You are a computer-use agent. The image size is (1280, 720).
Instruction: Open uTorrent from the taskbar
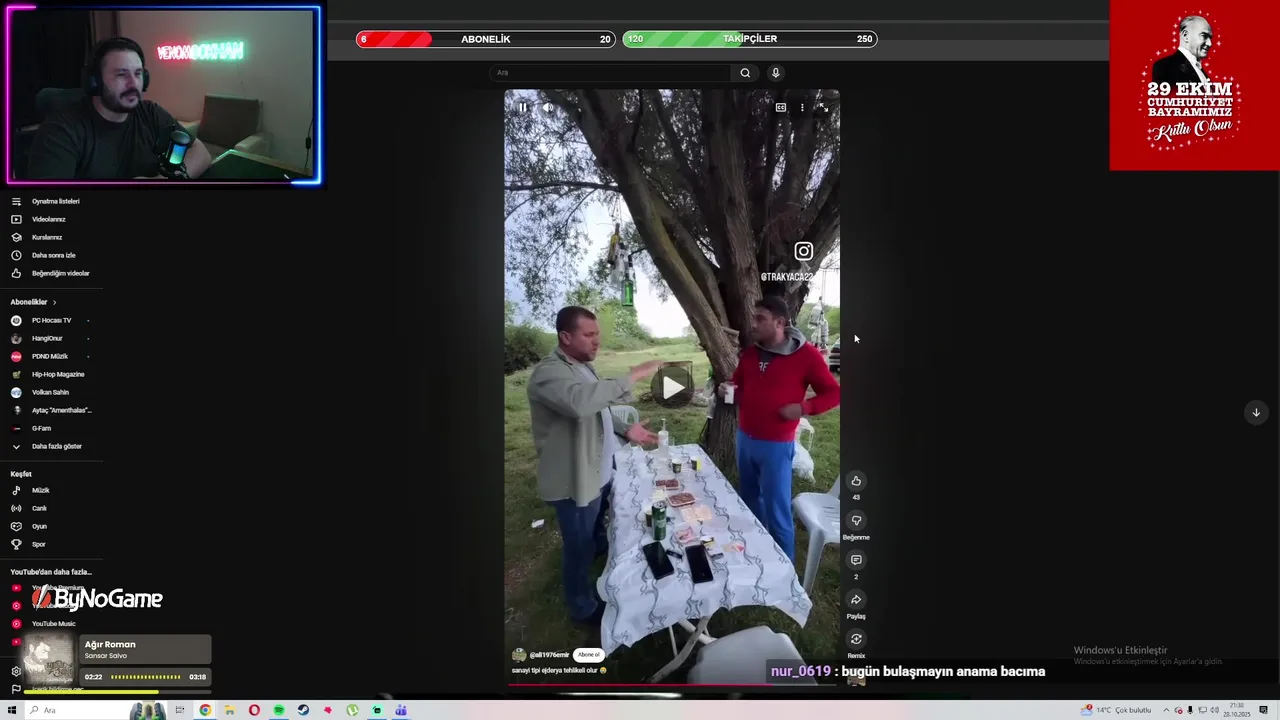tap(352, 710)
